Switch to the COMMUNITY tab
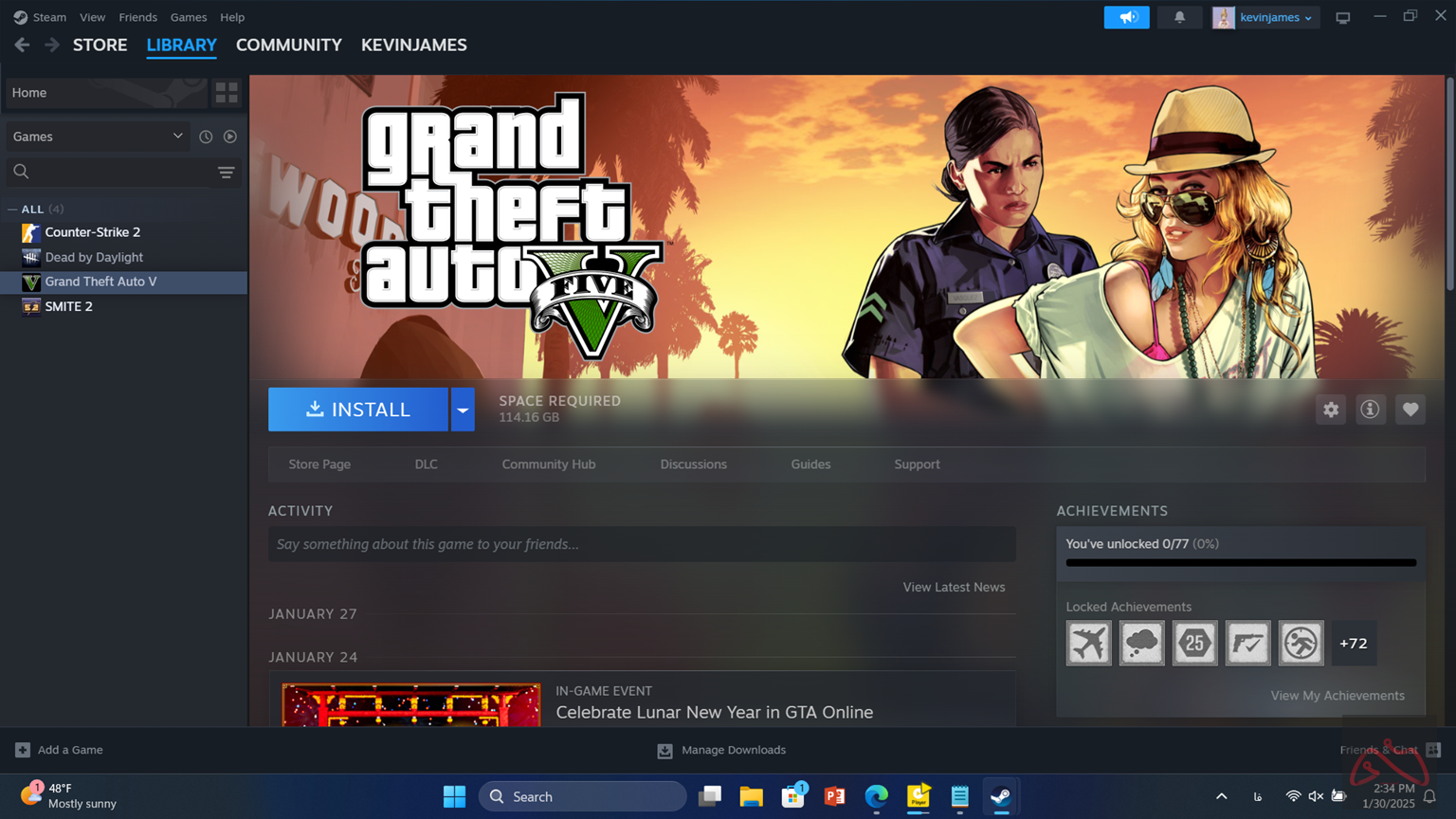This screenshot has height=819, width=1456. tap(289, 45)
